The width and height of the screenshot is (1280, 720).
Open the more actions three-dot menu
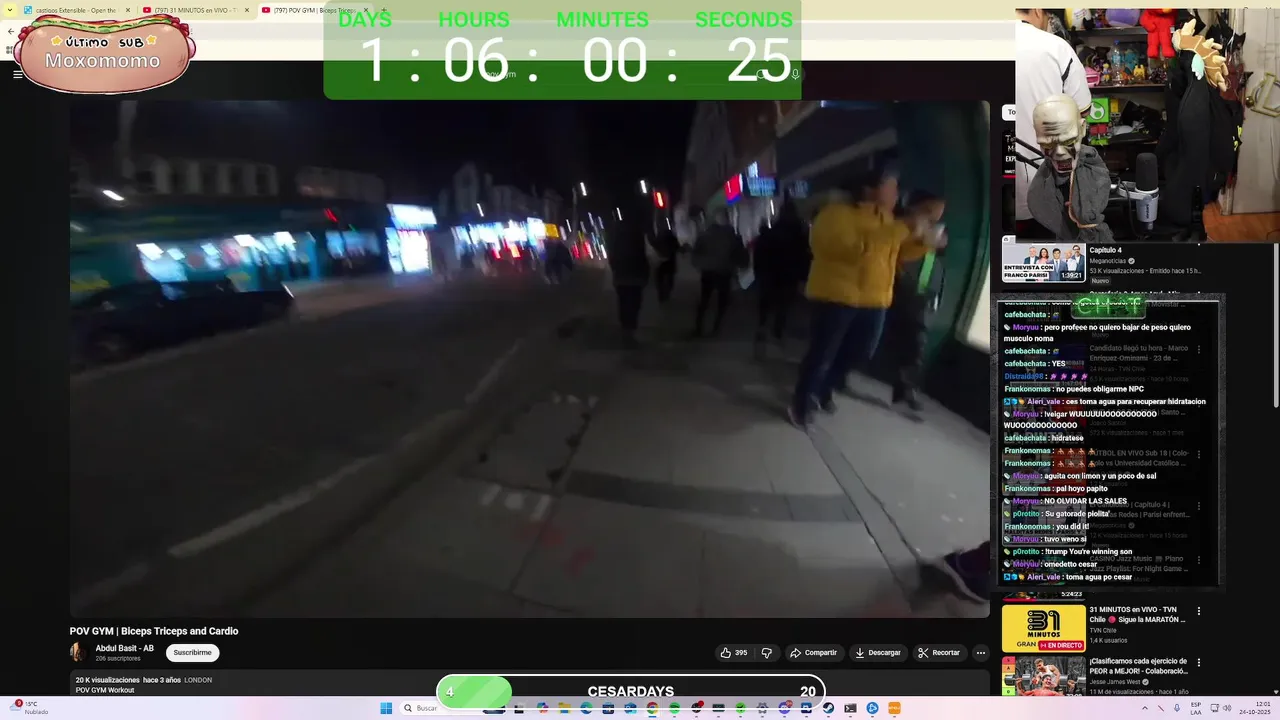[981, 652]
